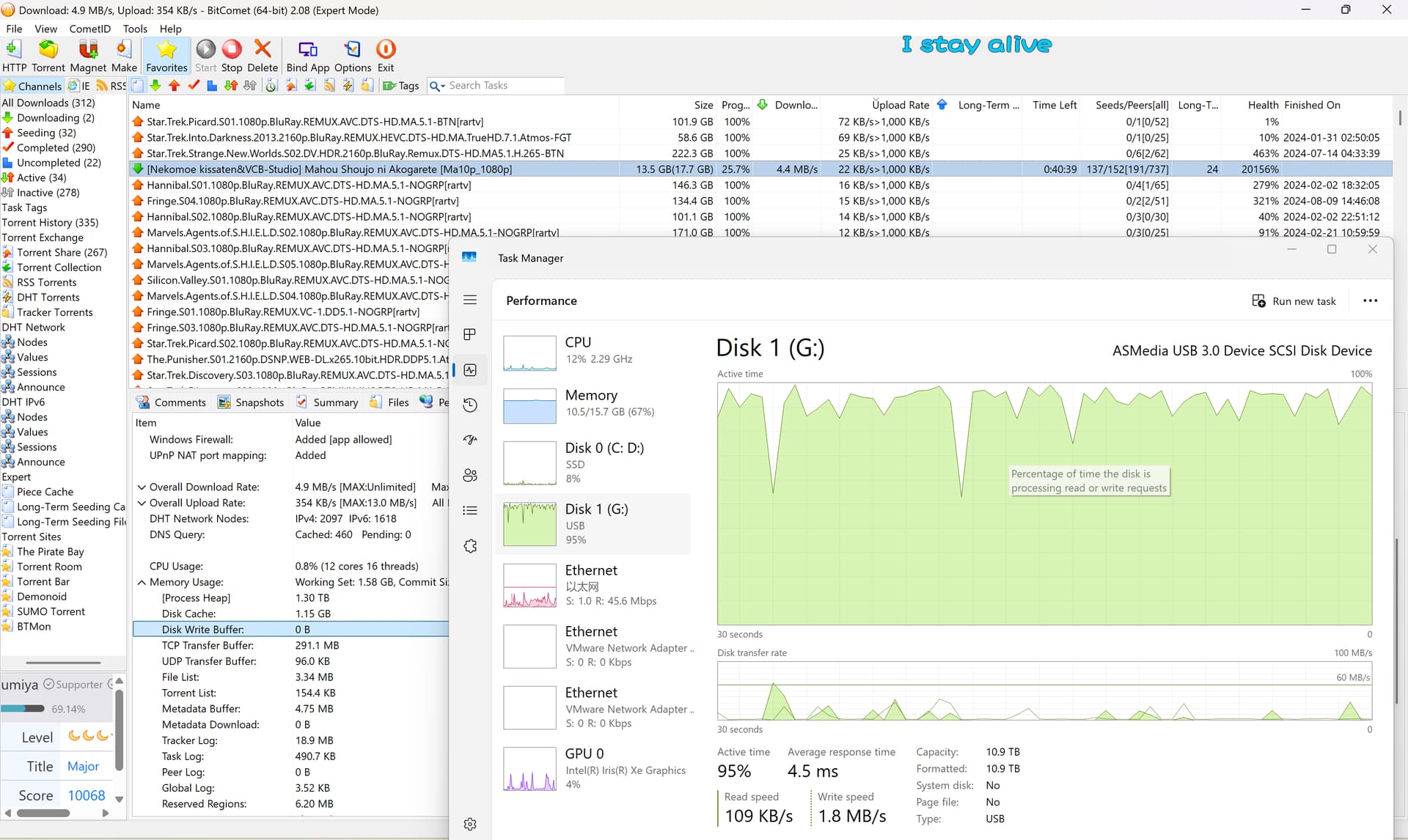Viewport: 1408px width, 840px height.
Task: Open a Torrent file from toolbar
Action: pos(48,56)
